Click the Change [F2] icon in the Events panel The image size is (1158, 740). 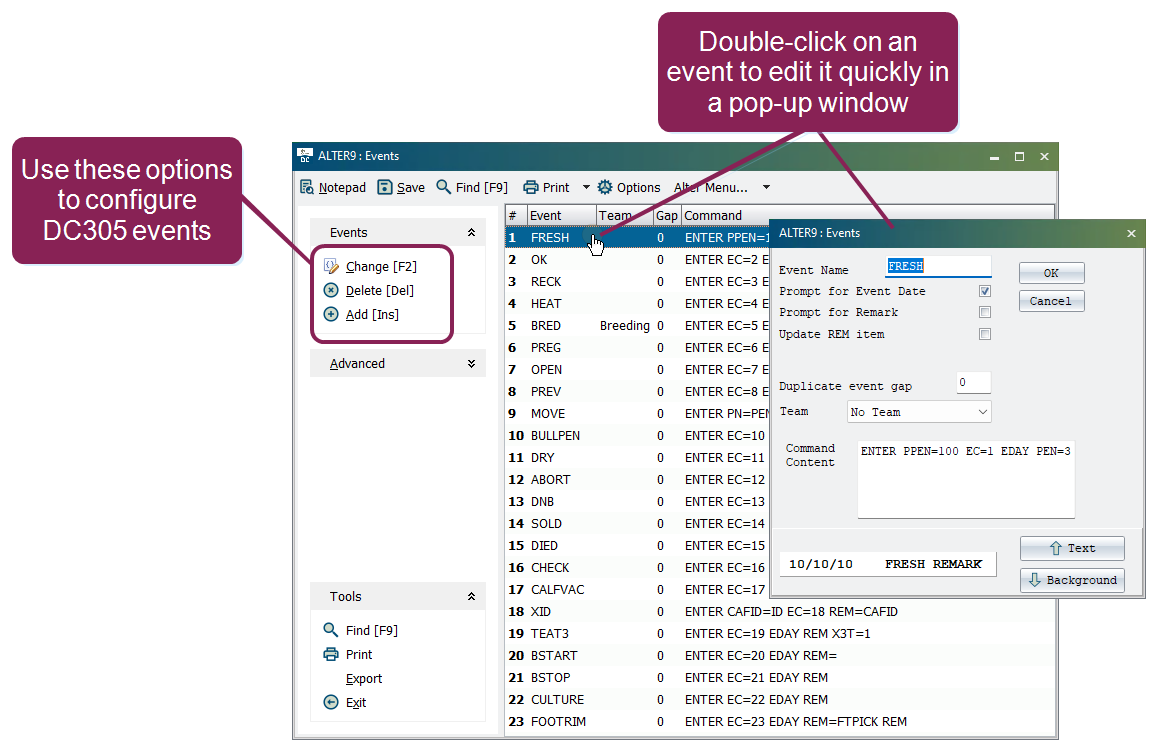(332, 267)
